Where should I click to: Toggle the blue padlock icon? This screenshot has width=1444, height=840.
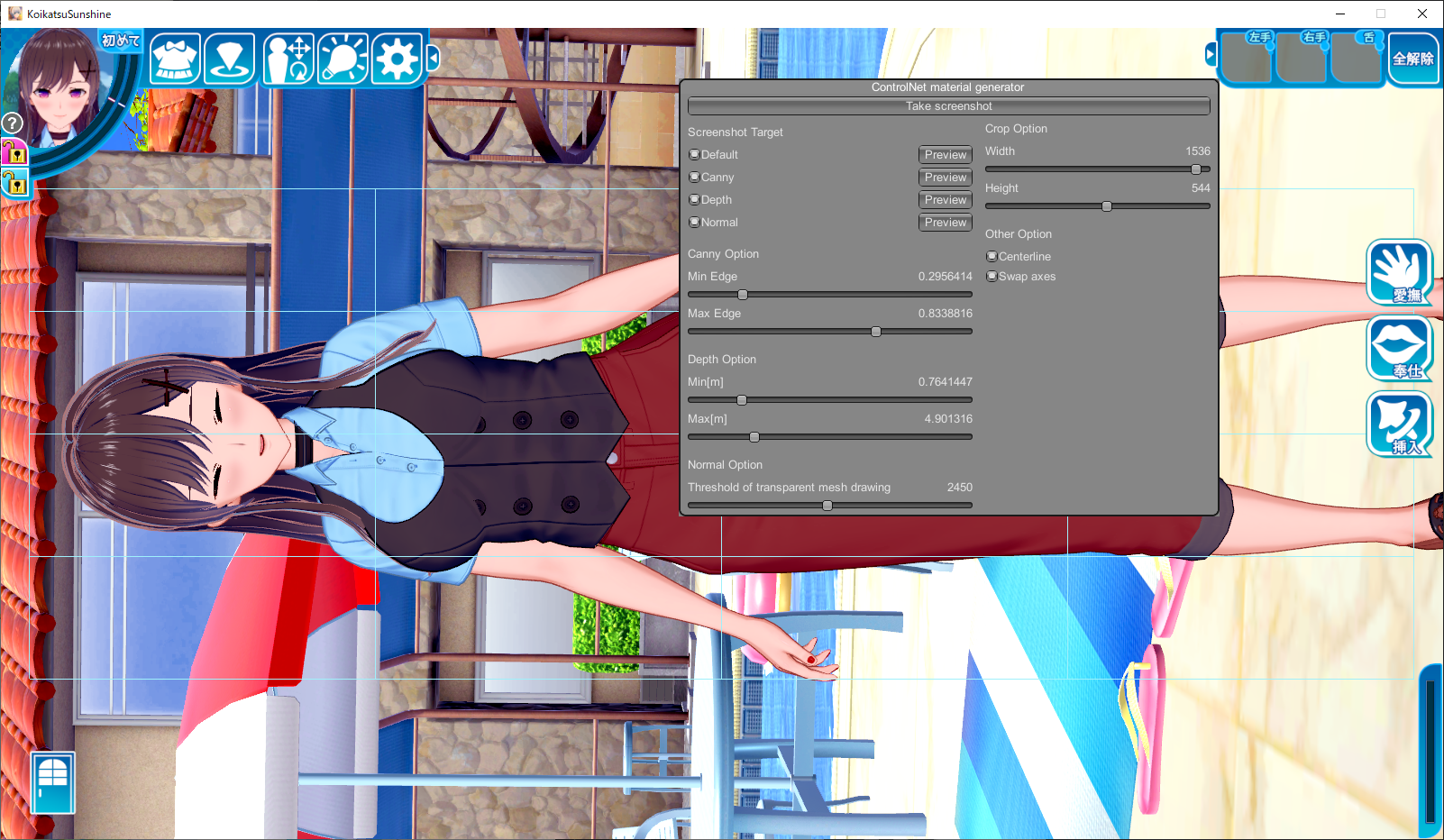point(15,183)
